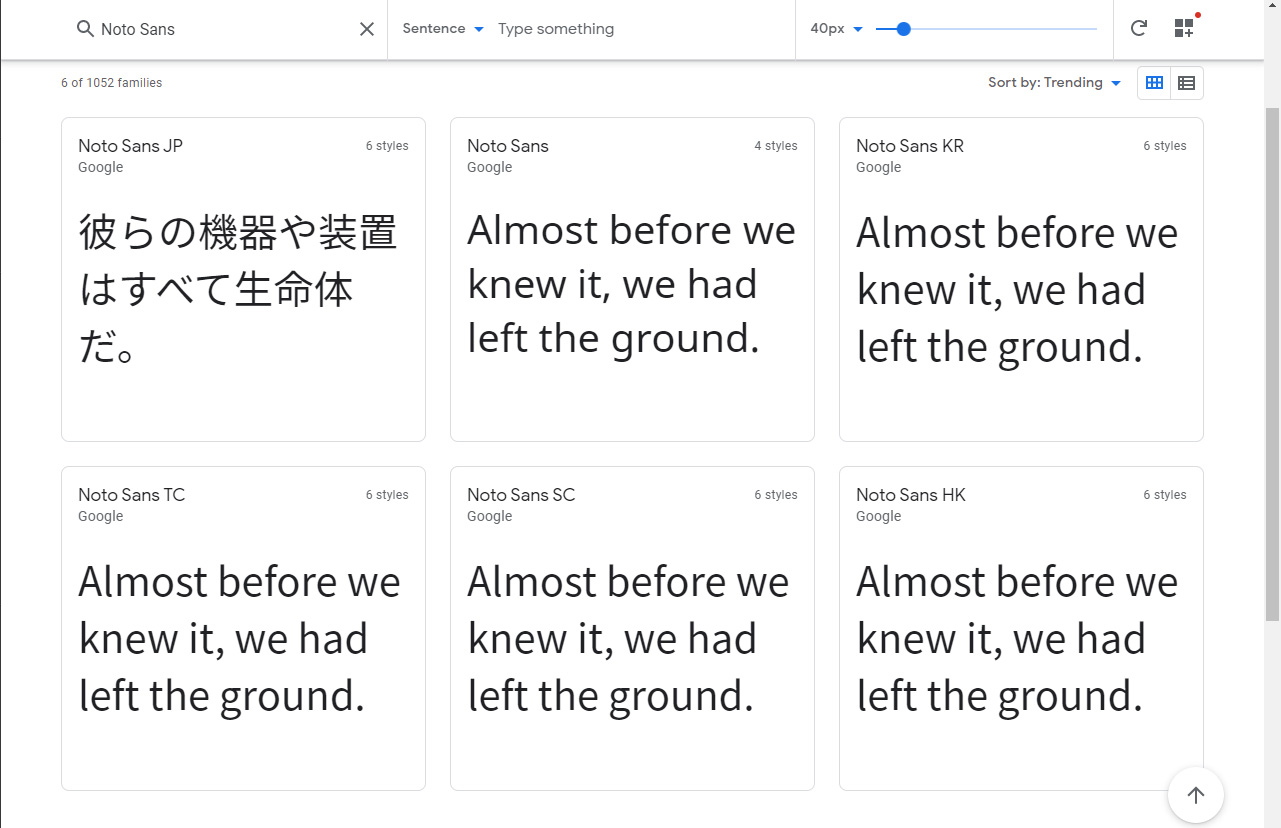Open the Noto Sans TC font title
This screenshot has height=828, width=1281.
(x=132, y=495)
